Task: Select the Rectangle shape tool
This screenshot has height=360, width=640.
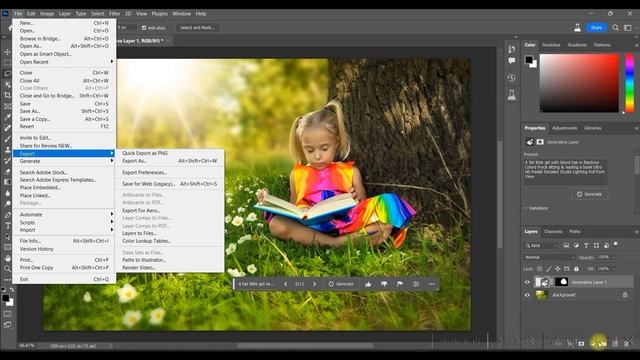Action: tap(7, 247)
